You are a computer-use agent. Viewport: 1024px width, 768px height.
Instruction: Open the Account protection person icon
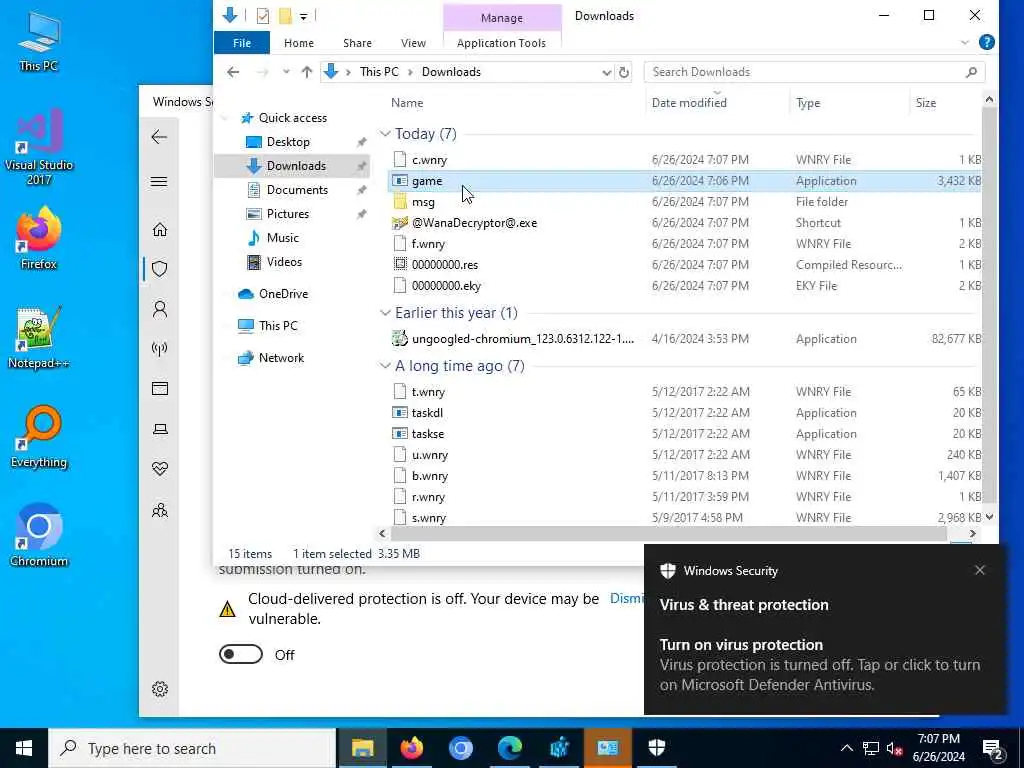pos(159,309)
